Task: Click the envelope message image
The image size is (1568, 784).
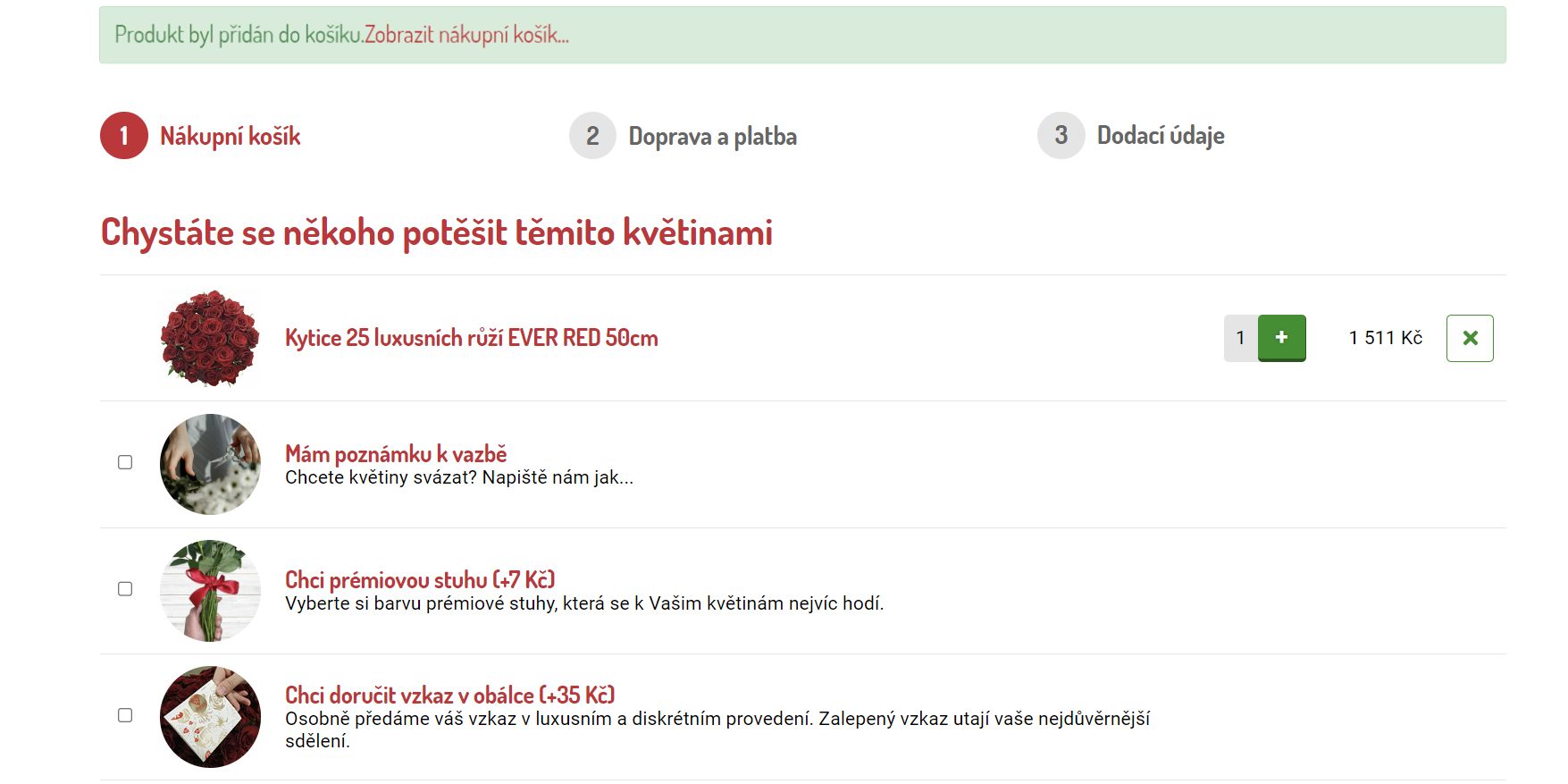Action: (x=210, y=716)
